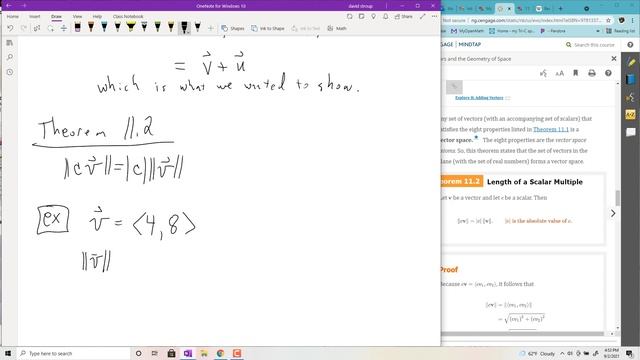The height and width of the screenshot is (360, 640).
Task: Go back with OneNote title bar arrow
Action: tap(9, 6)
